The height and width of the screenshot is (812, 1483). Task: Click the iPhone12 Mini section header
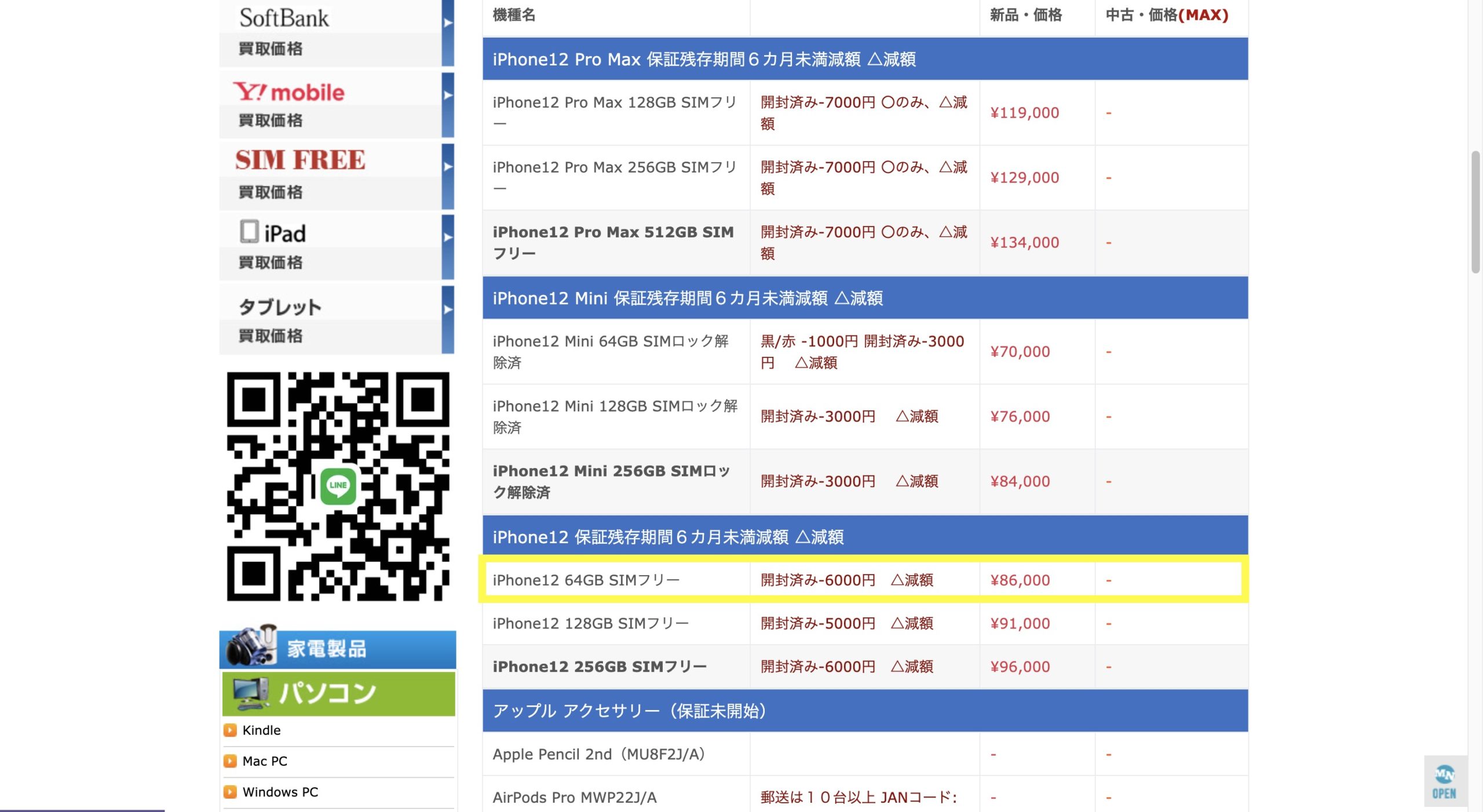[865, 298]
